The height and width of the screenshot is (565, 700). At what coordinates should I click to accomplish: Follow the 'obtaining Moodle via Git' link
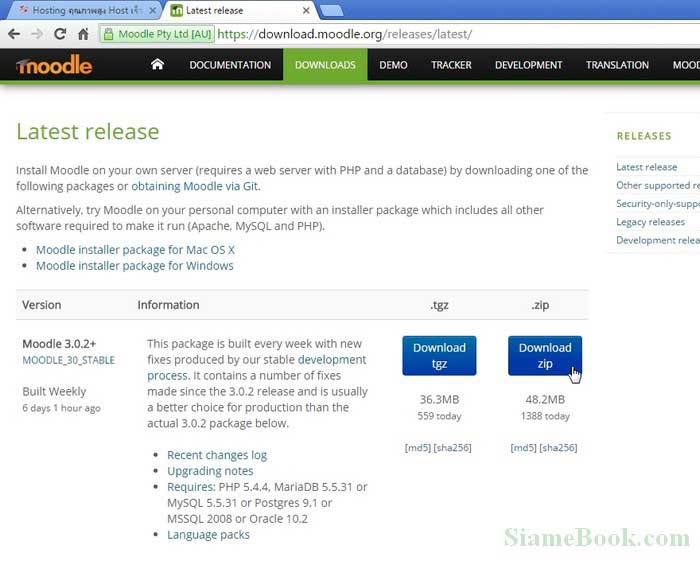click(195, 186)
